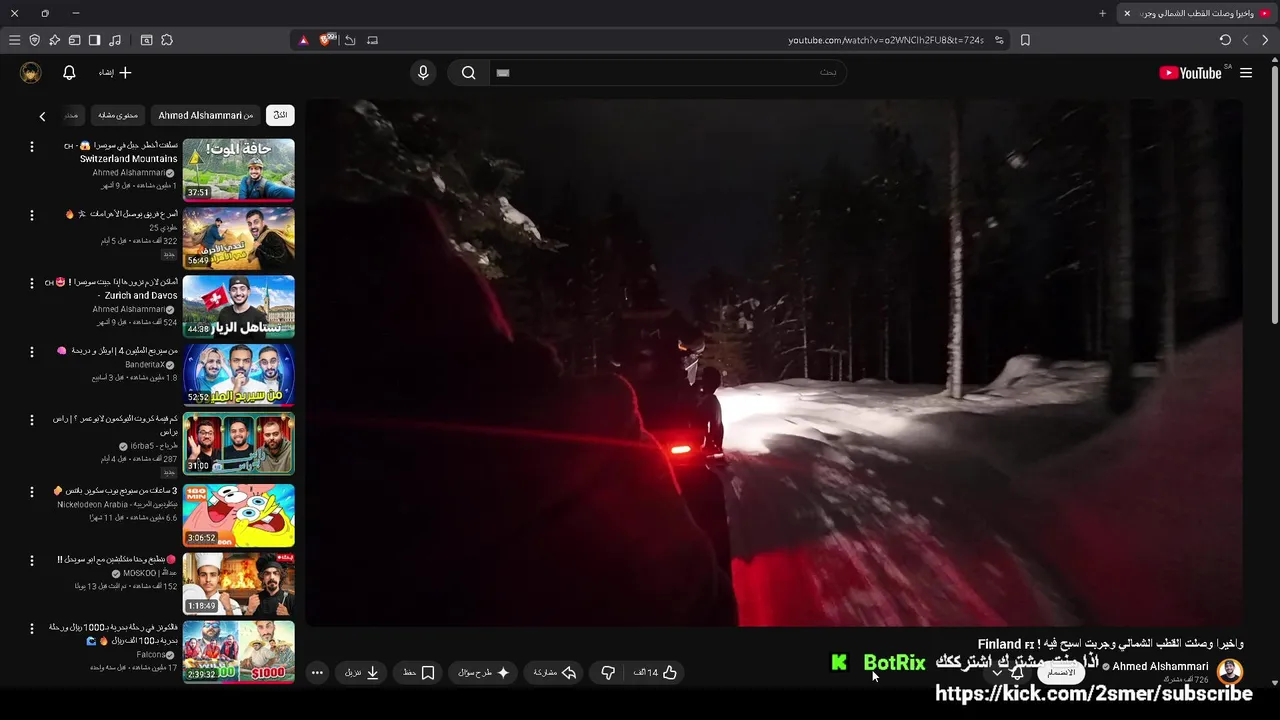Image resolution: width=1280 pixels, height=720 pixels.
Task: Open the 56:49 pyramids challenge video thumbnail
Action: coord(238,238)
